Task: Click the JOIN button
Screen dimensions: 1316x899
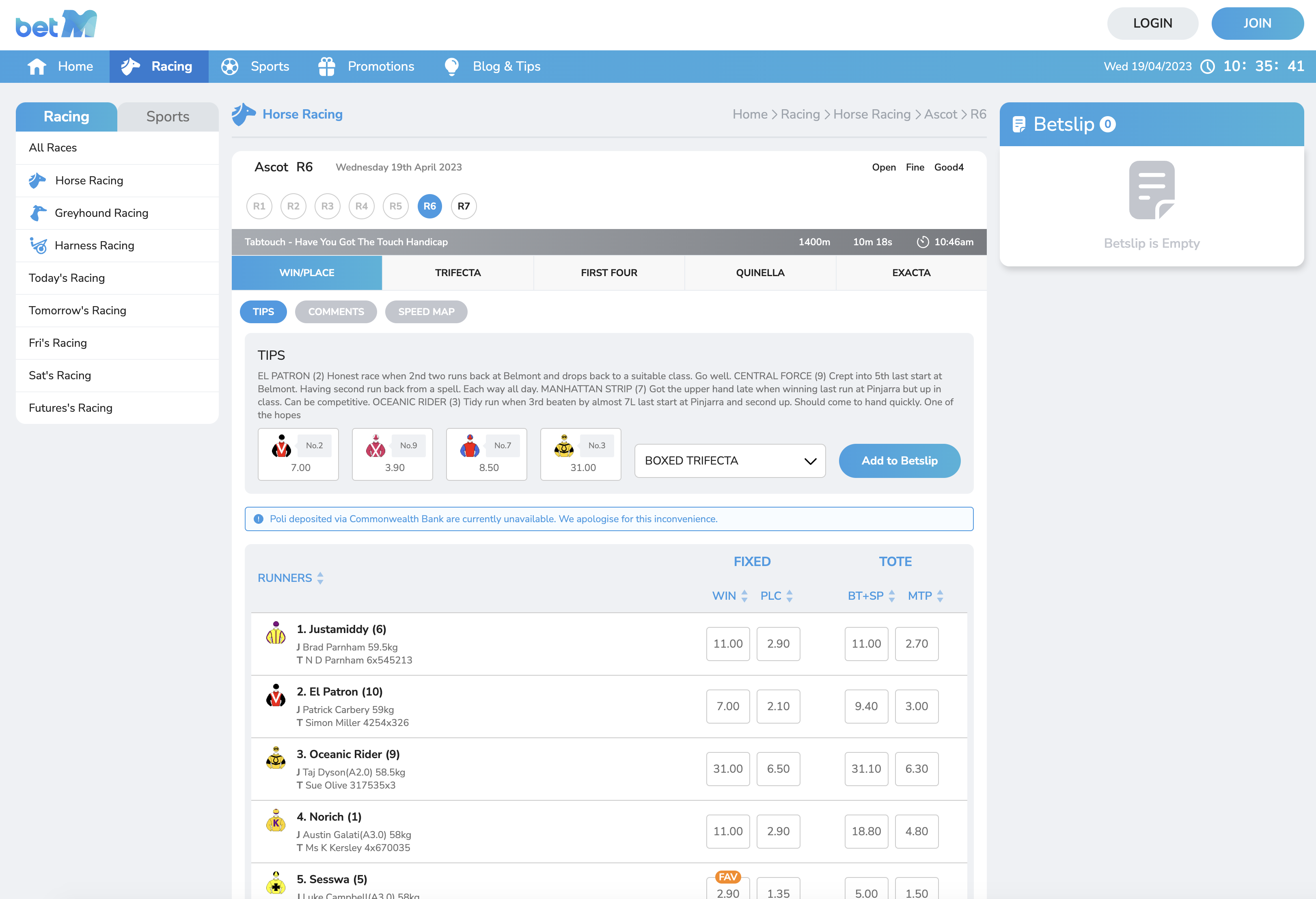Action: pyautogui.click(x=1257, y=23)
